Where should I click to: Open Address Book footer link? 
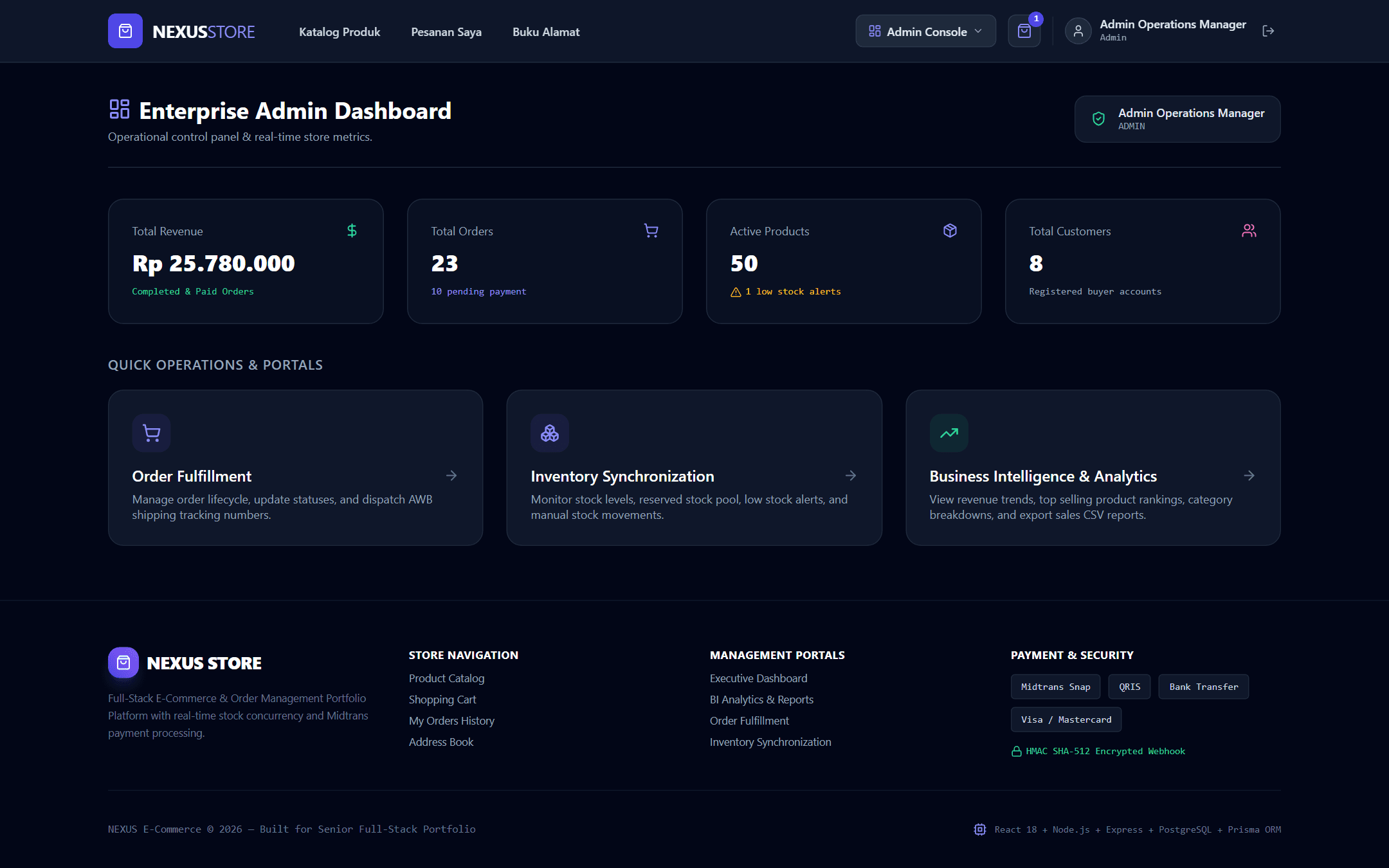coord(441,742)
